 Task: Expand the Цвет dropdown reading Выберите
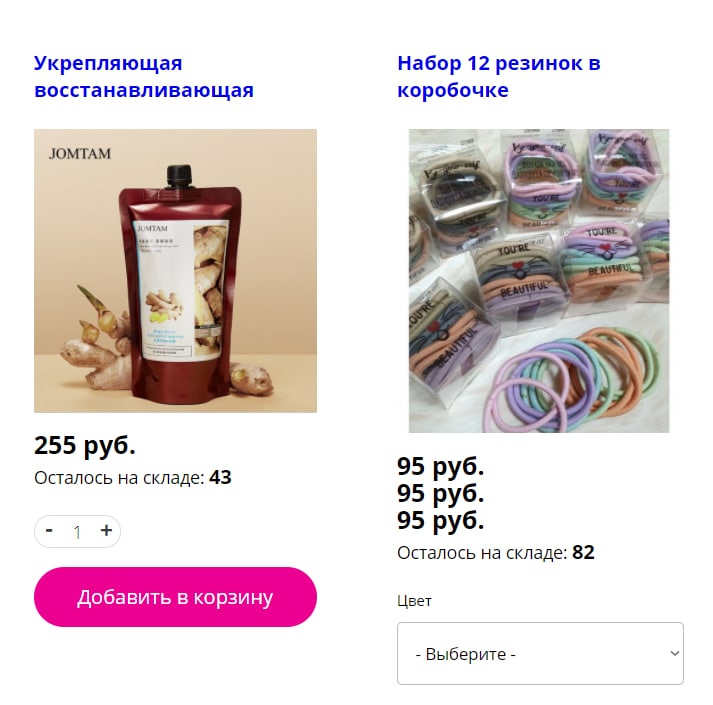(540, 654)
